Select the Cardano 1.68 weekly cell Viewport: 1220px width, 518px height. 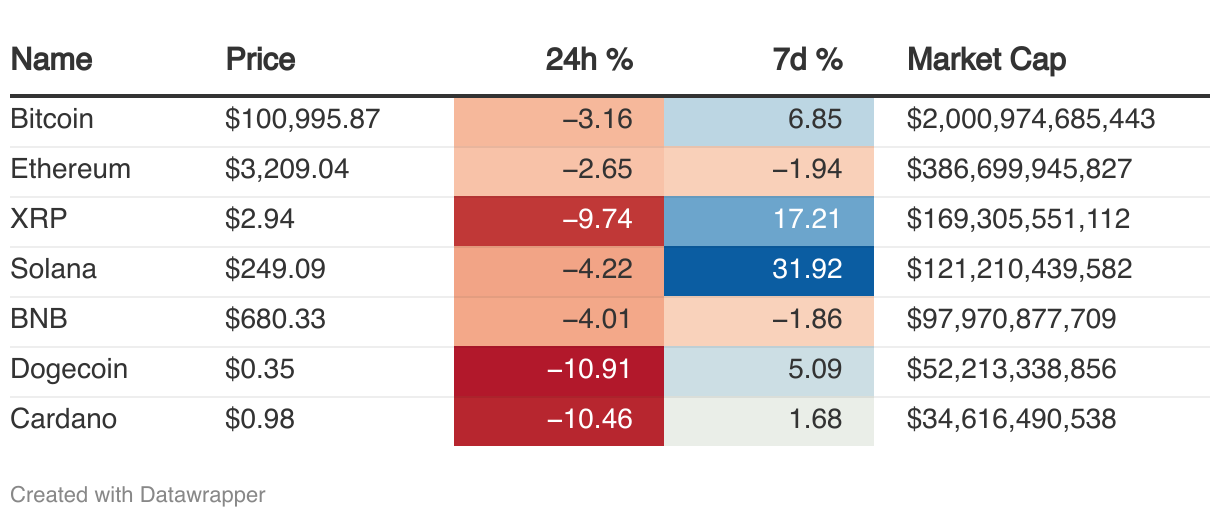769,421
